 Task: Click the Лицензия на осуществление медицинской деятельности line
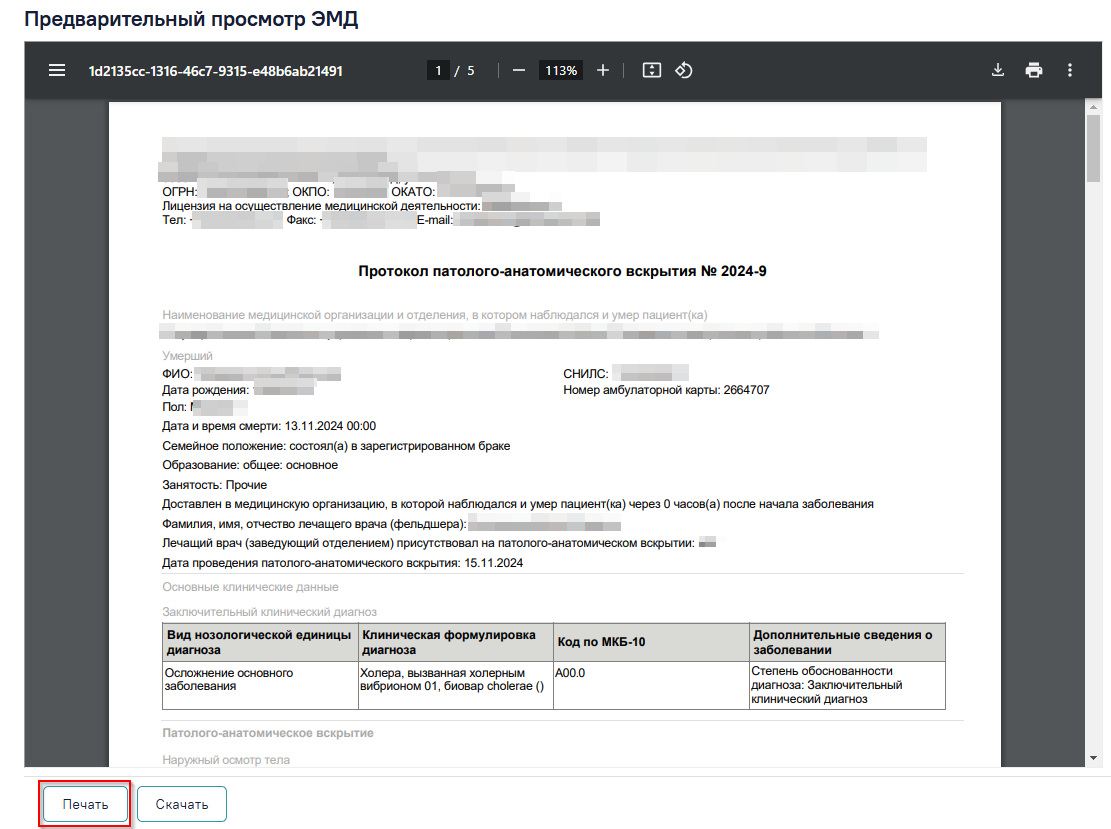pyautogui.click(x=362, y=205)
